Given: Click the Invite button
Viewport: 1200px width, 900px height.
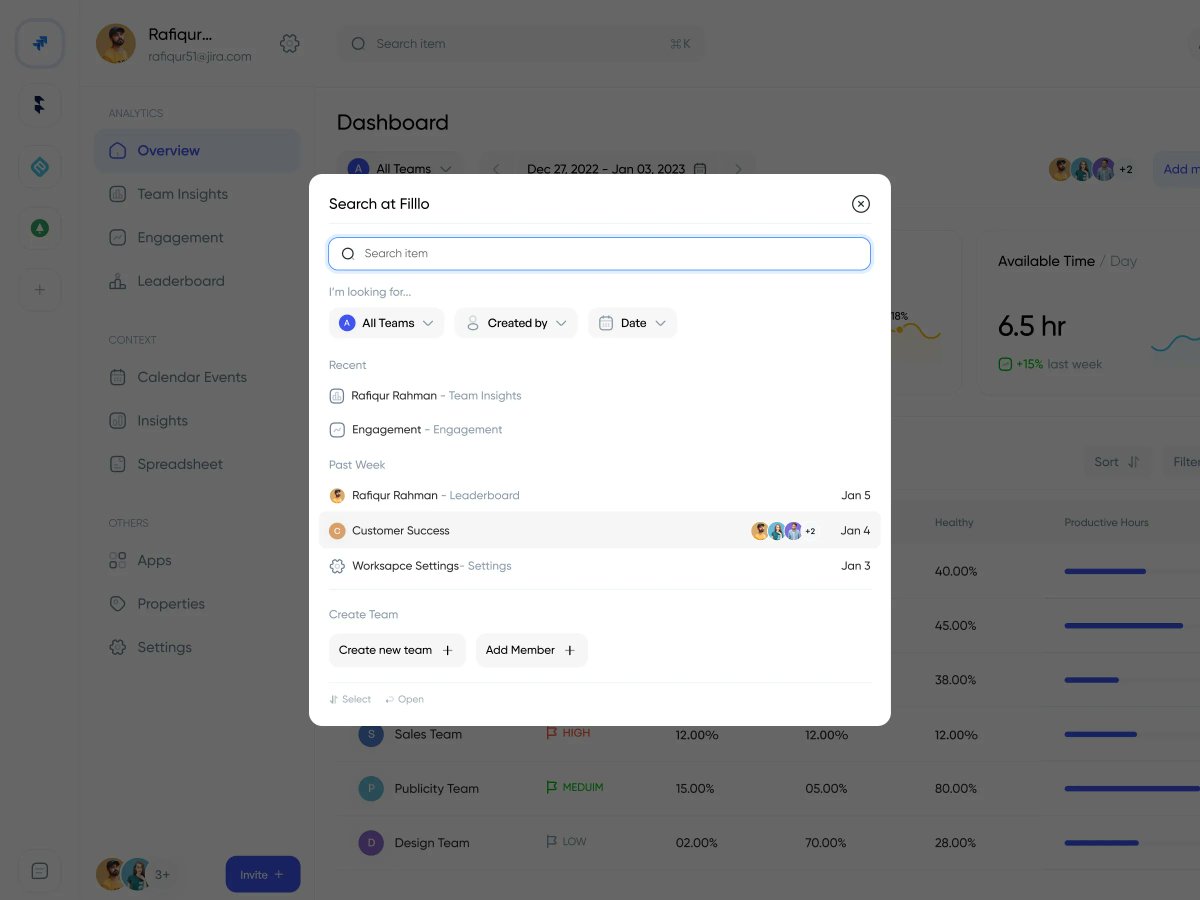Looking at the screenshot, I should click(x=263, y=875).
